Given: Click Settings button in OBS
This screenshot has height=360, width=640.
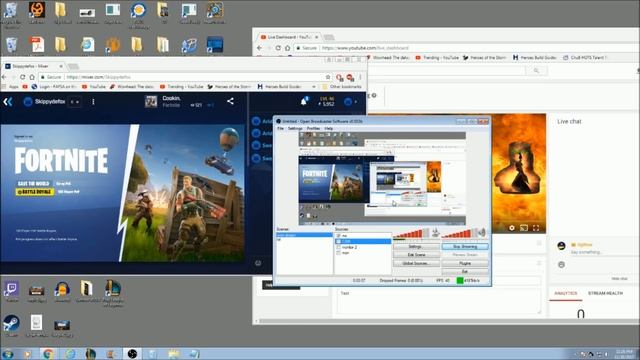Looking at the screenshot, I should tap(416, 247).
